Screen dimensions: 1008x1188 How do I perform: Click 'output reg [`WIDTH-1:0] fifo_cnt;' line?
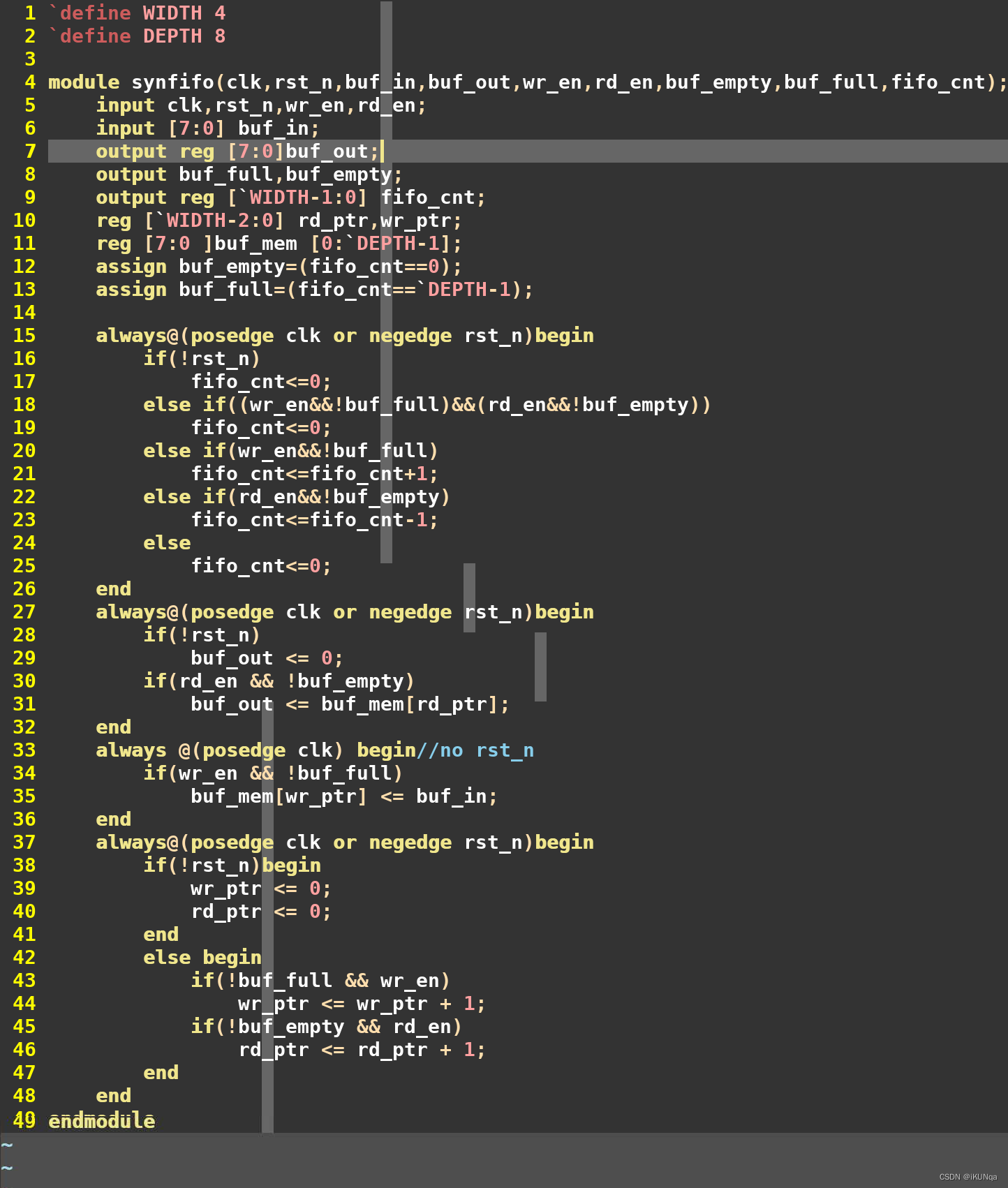tap(290, 198)
